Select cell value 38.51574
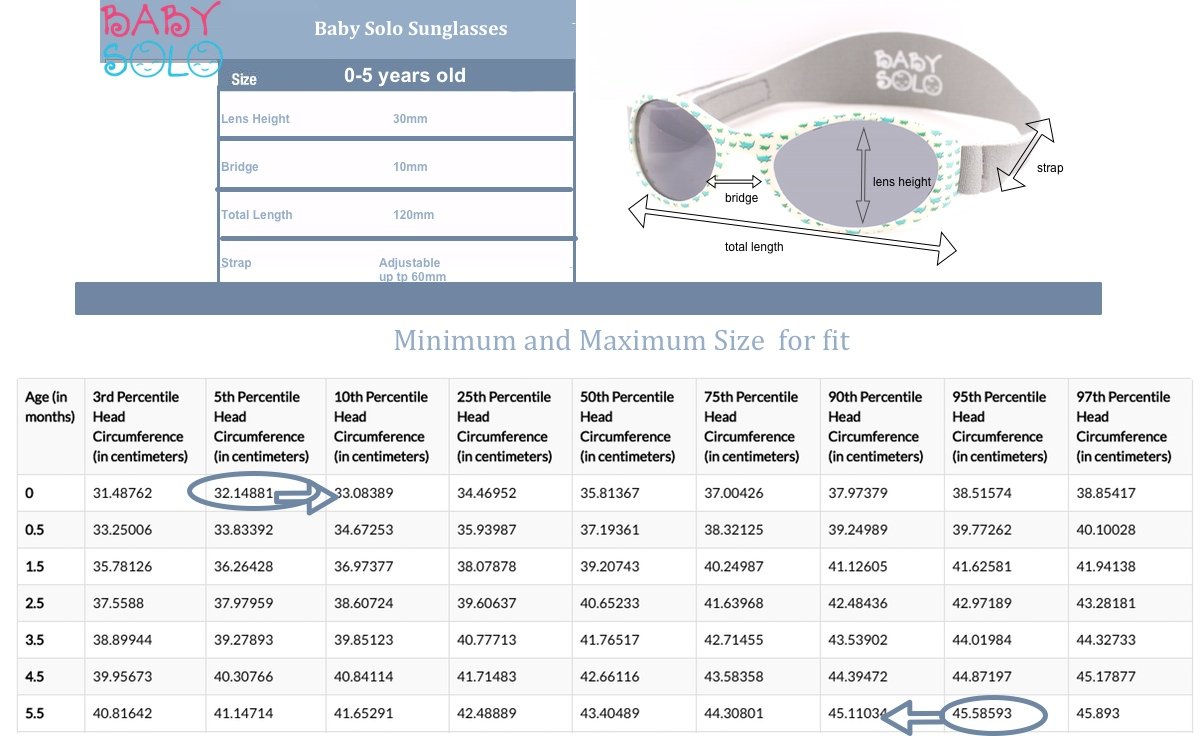Screen dimensions: 1200x736 point(982,493)
